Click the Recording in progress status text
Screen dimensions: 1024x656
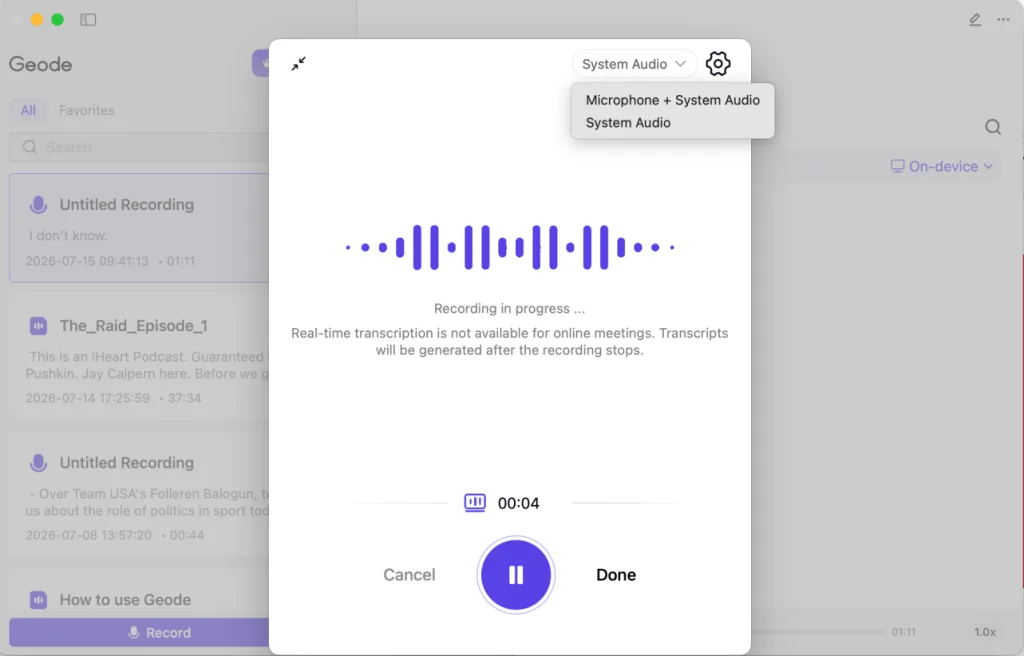click(509, 308)
